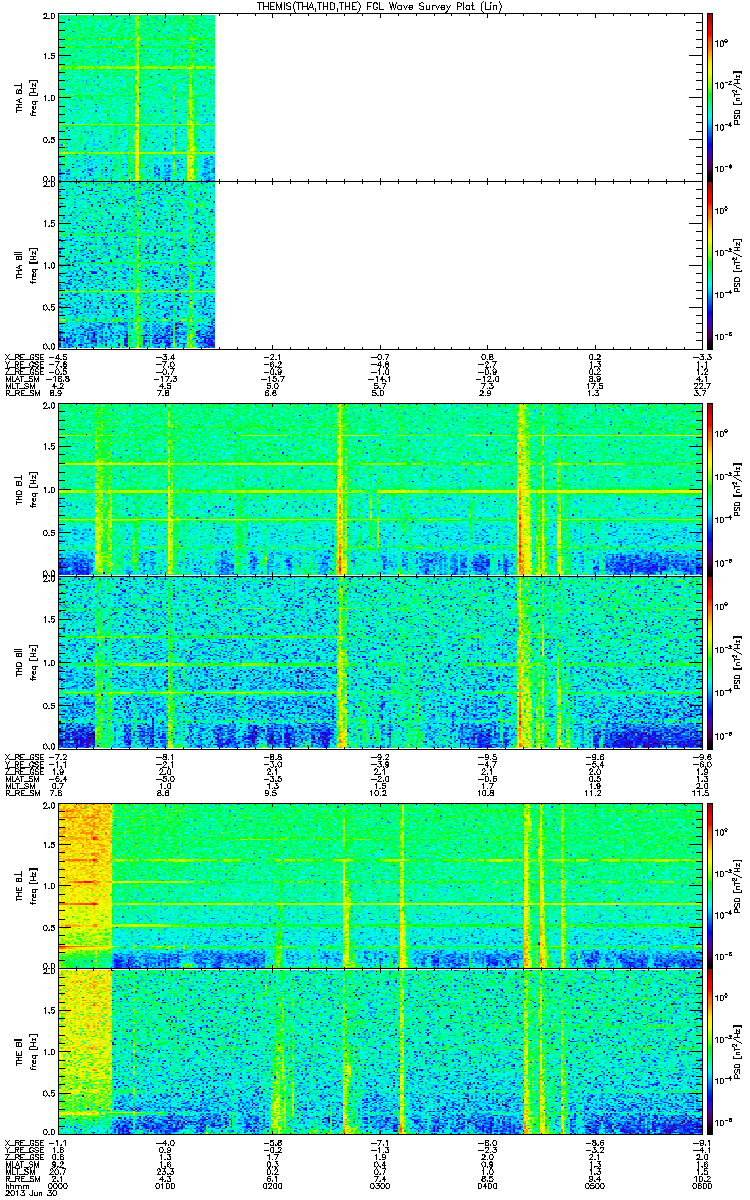This screenshot has height=1200, width=750.
Task: Click the THA B-parallel spectrogram panel
Action: pyautogui.click(x=379, y=264)
